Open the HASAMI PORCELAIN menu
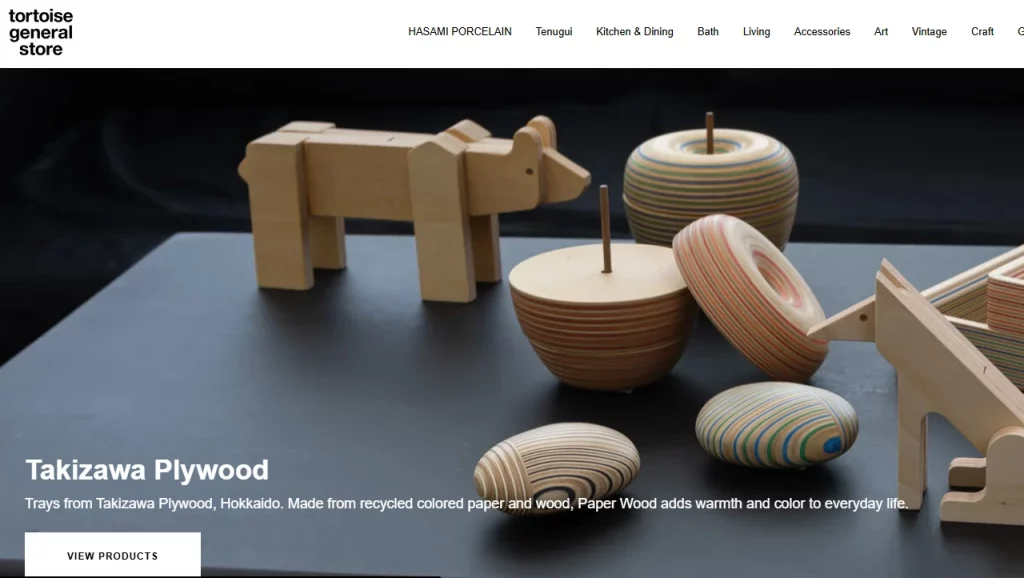This screenshot has height=578, width=1024. tap(460, 31)
